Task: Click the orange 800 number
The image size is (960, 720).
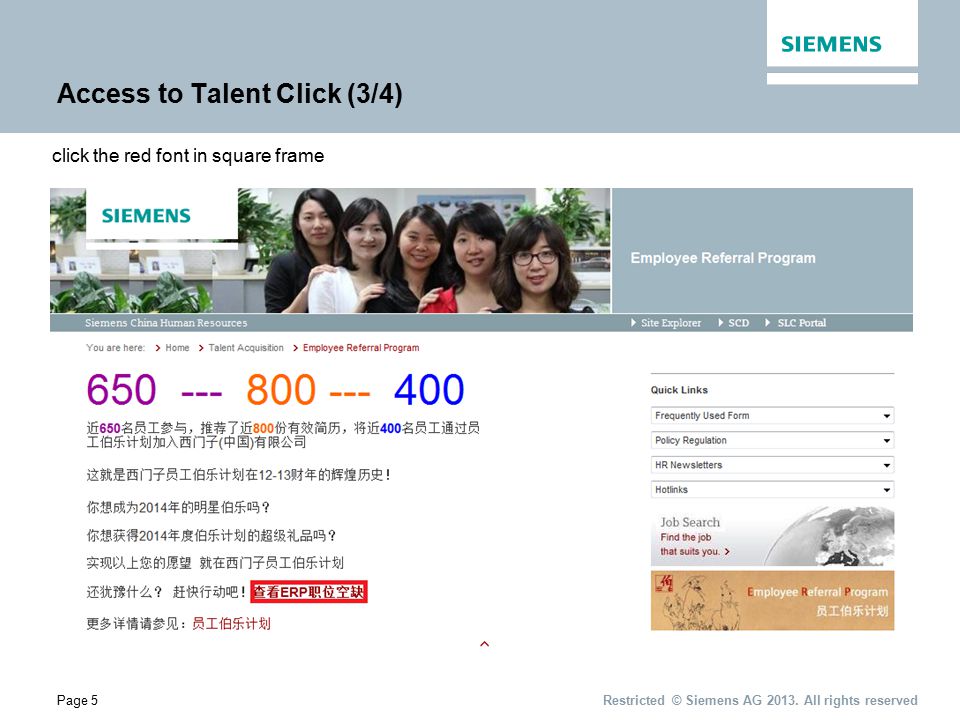Action: [x=281, y=389]
